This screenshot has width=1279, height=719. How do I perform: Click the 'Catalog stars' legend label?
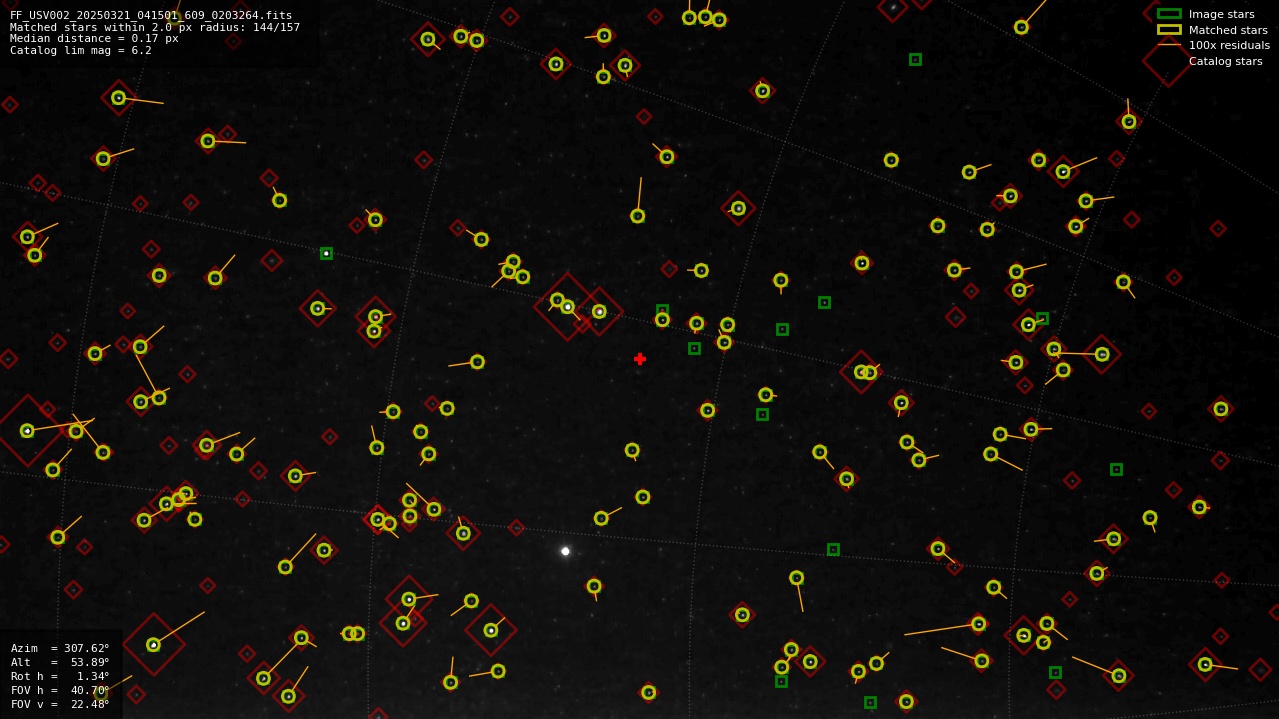(x=1225, y=61)
